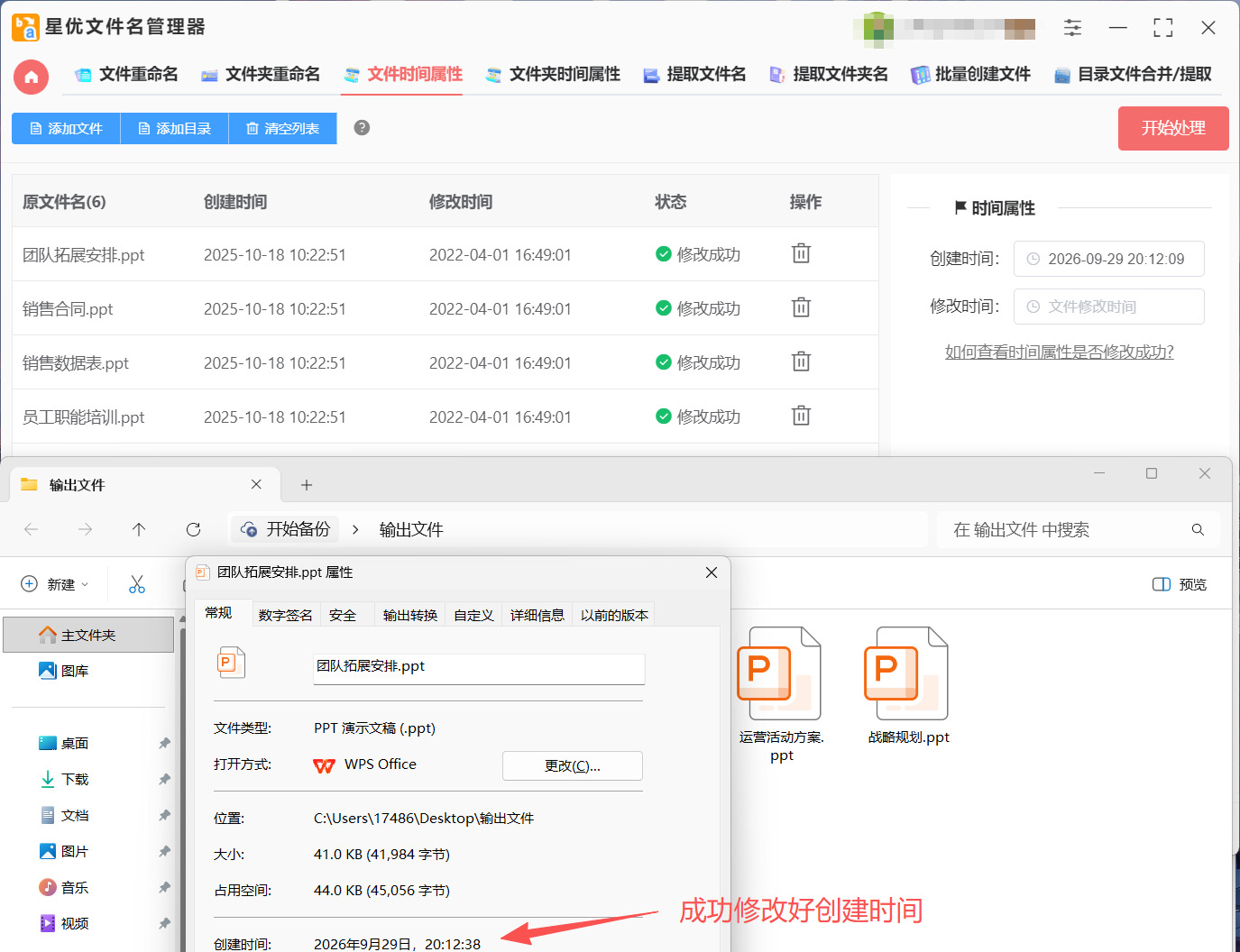Open the 提取文件名 tab
The height and width of the screenshot is (952, 1240).
tap(694, 74)
